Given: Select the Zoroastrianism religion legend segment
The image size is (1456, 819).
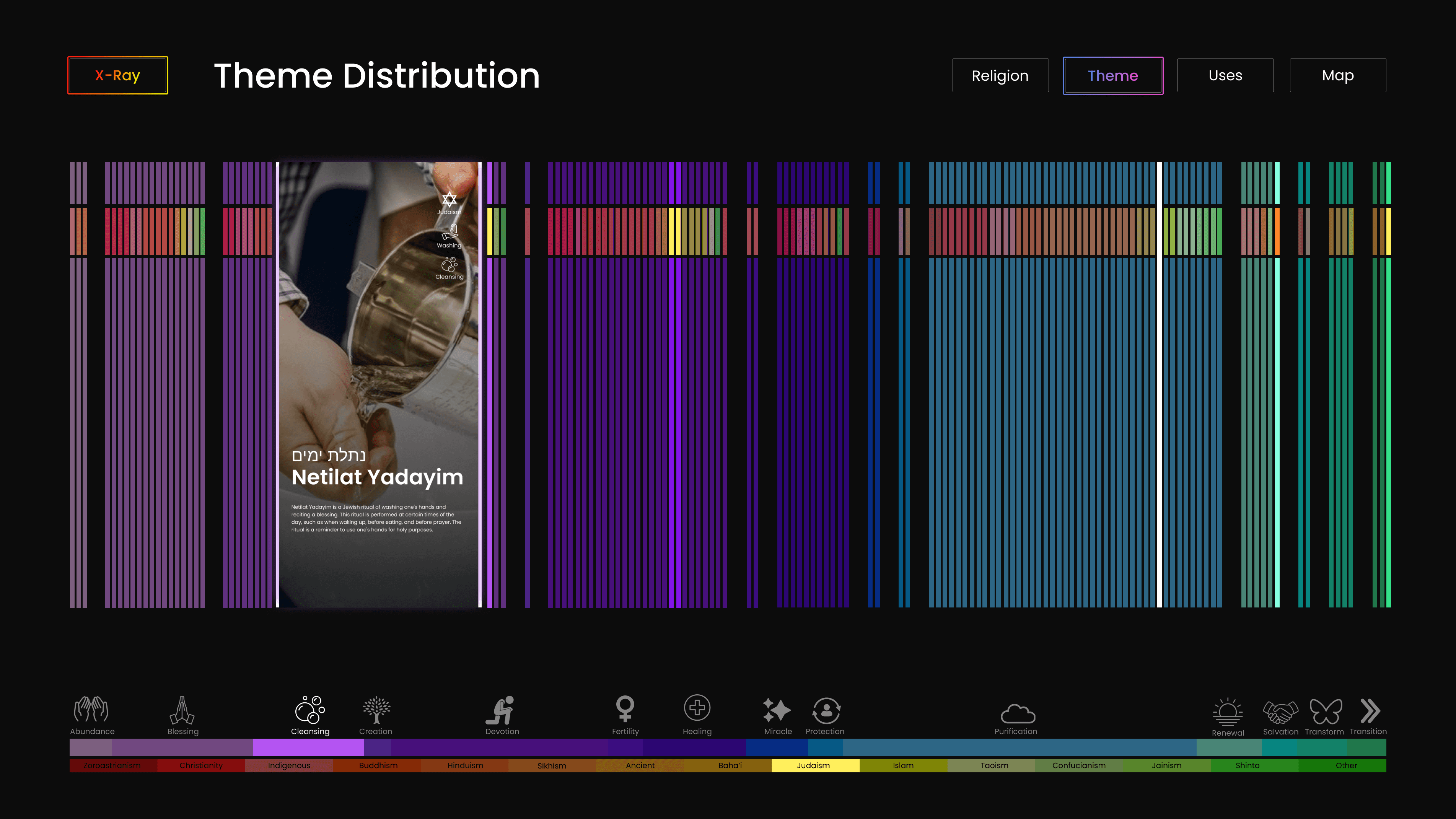Looking at the screenshot, I should click(112, 765).
